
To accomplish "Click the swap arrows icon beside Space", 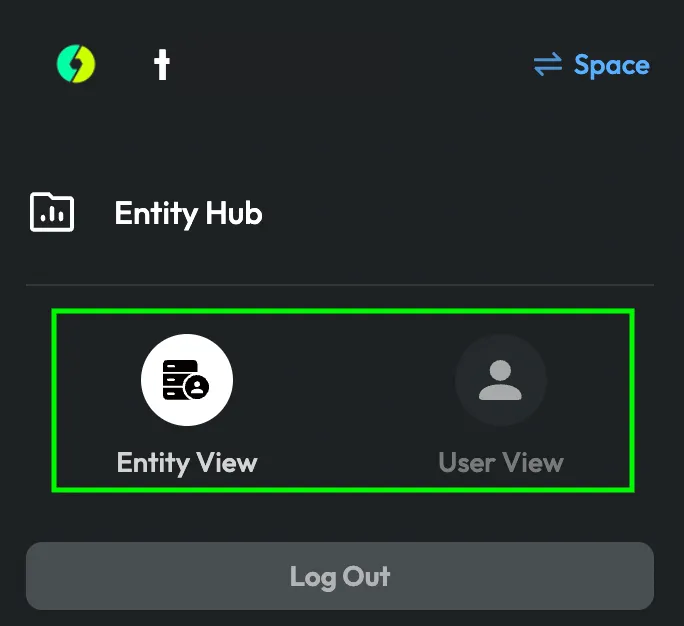I will [x=548, y=65].
